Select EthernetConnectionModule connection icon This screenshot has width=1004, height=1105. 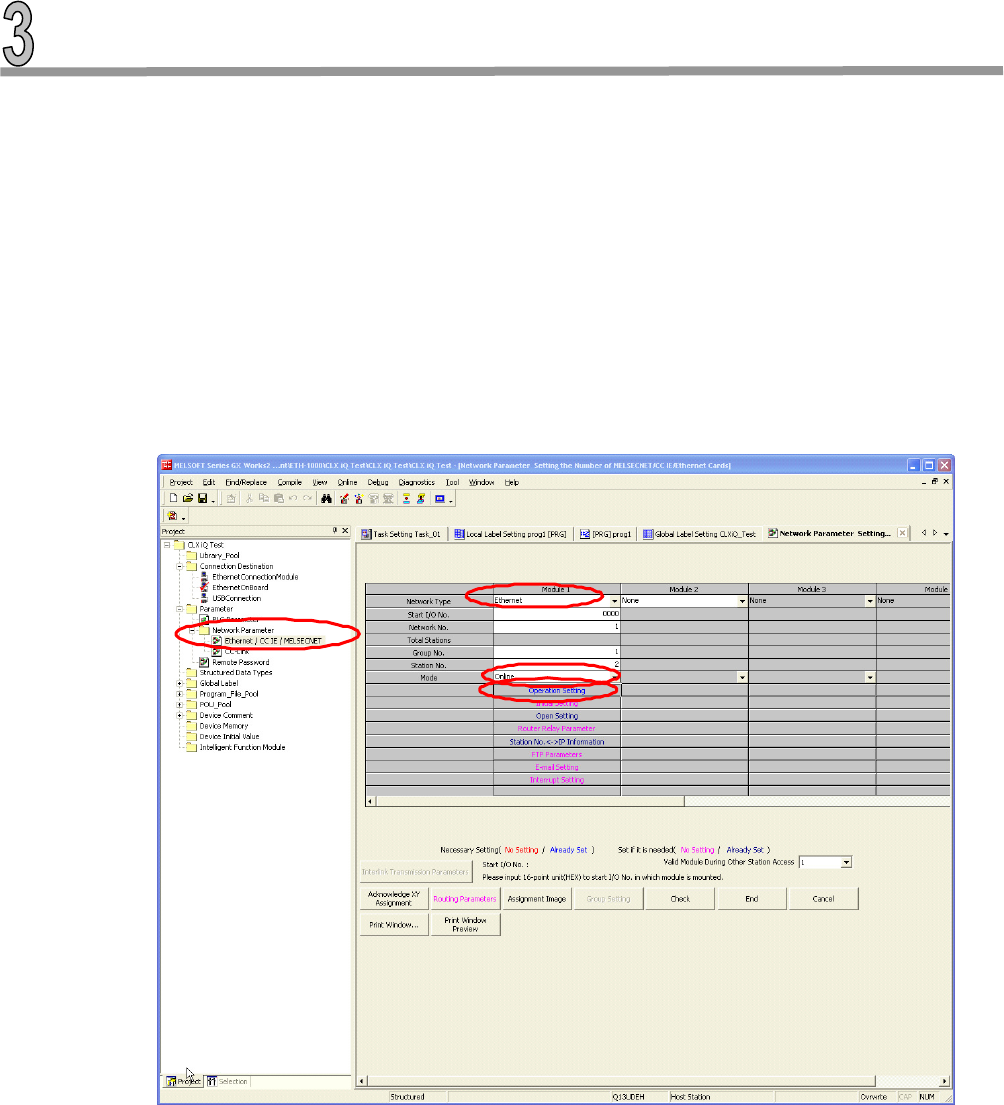tap(204, 576)
